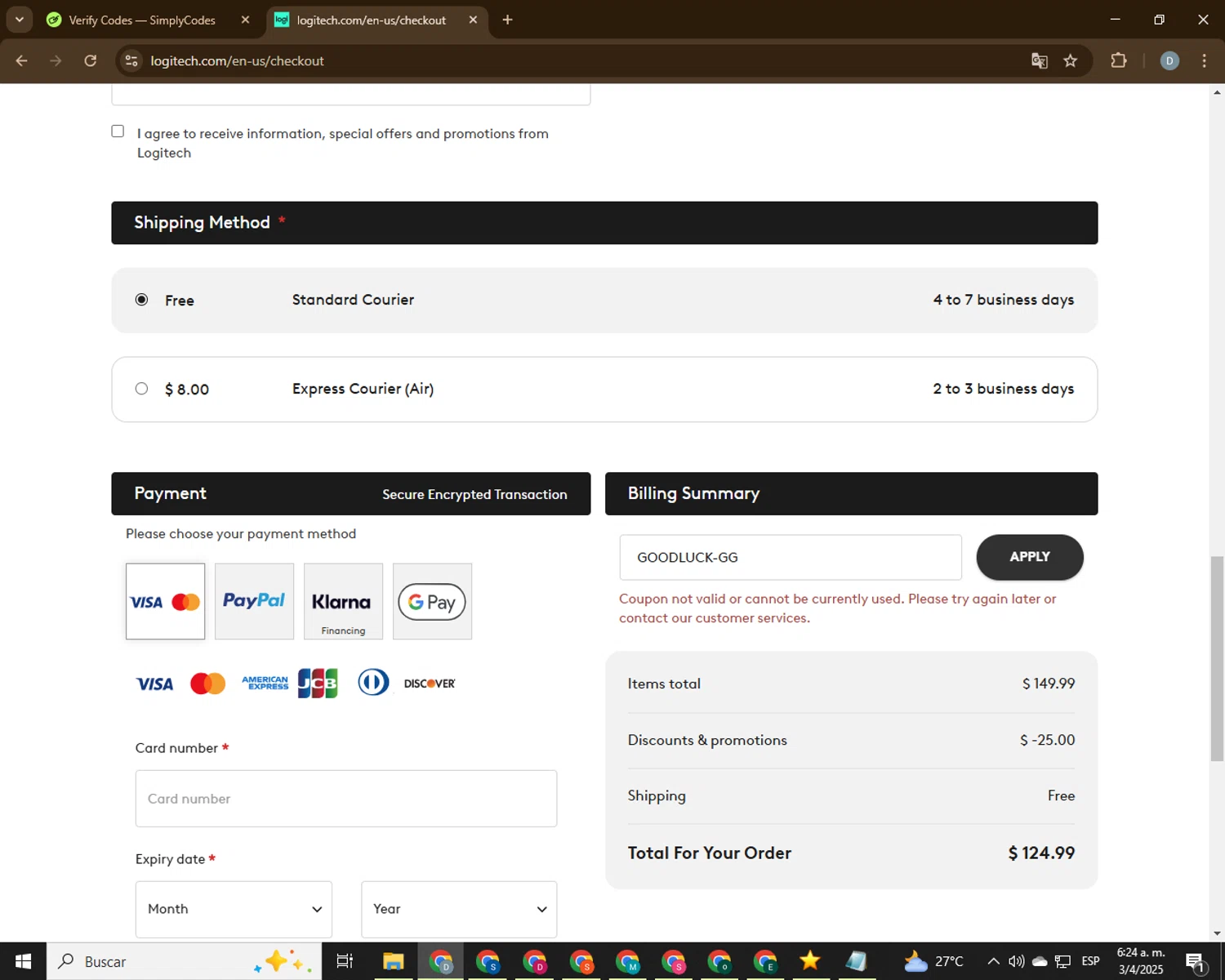Choose Klarna Financing payment method
This screenshot has width=1225, height=980.
coord(343,601)
